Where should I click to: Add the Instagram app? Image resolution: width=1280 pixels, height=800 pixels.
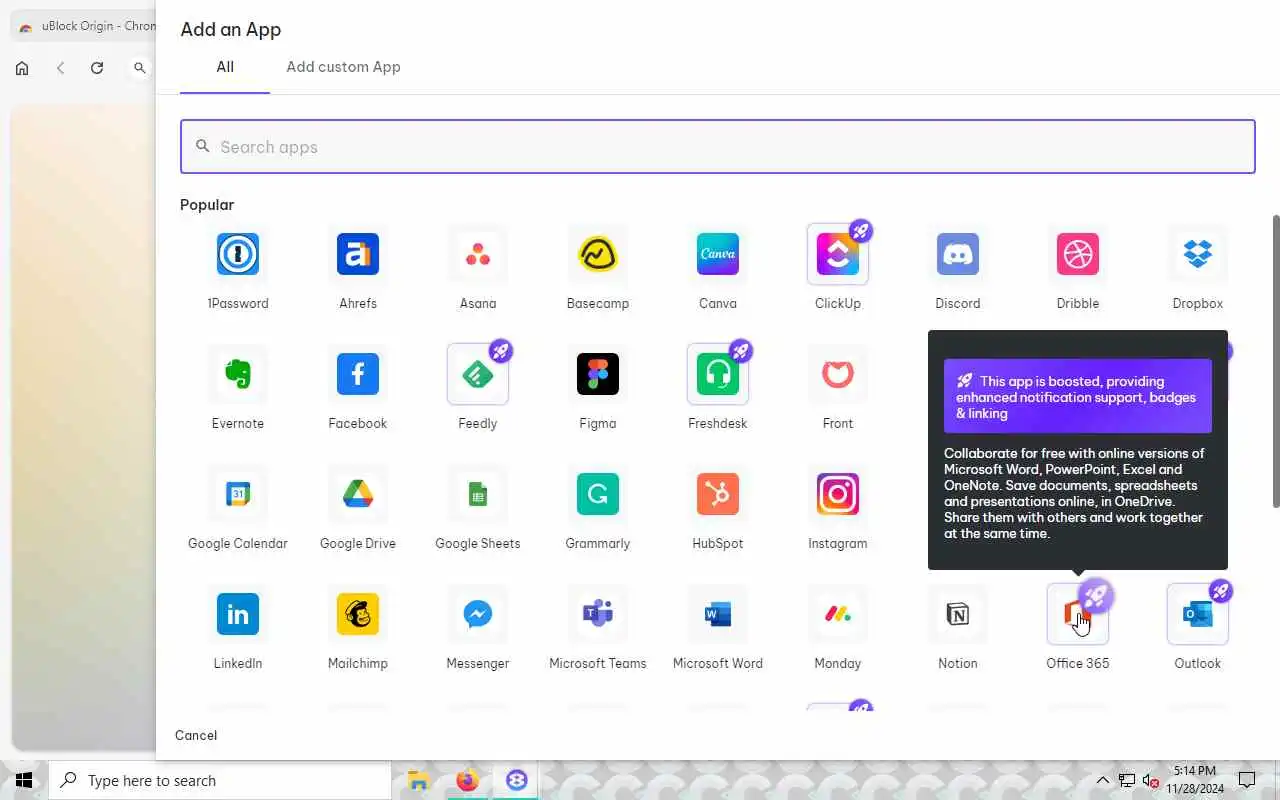pos(838,494)
